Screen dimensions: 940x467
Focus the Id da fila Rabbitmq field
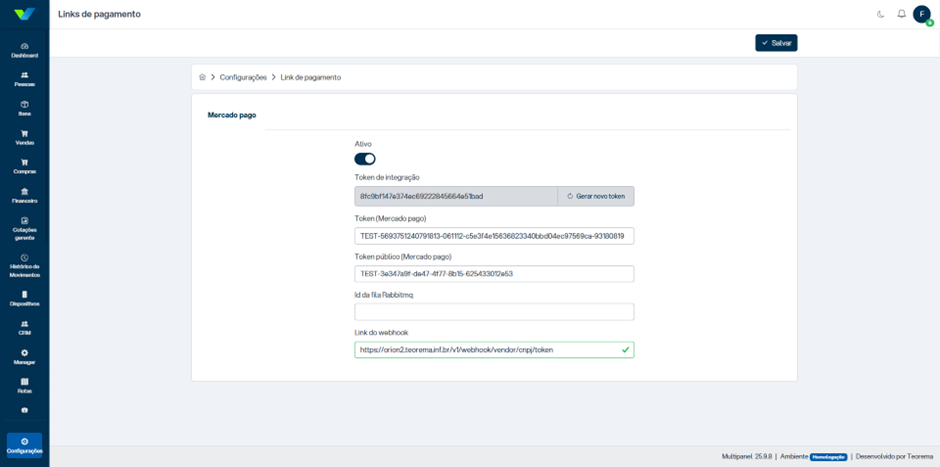click(x=494, y=312)
